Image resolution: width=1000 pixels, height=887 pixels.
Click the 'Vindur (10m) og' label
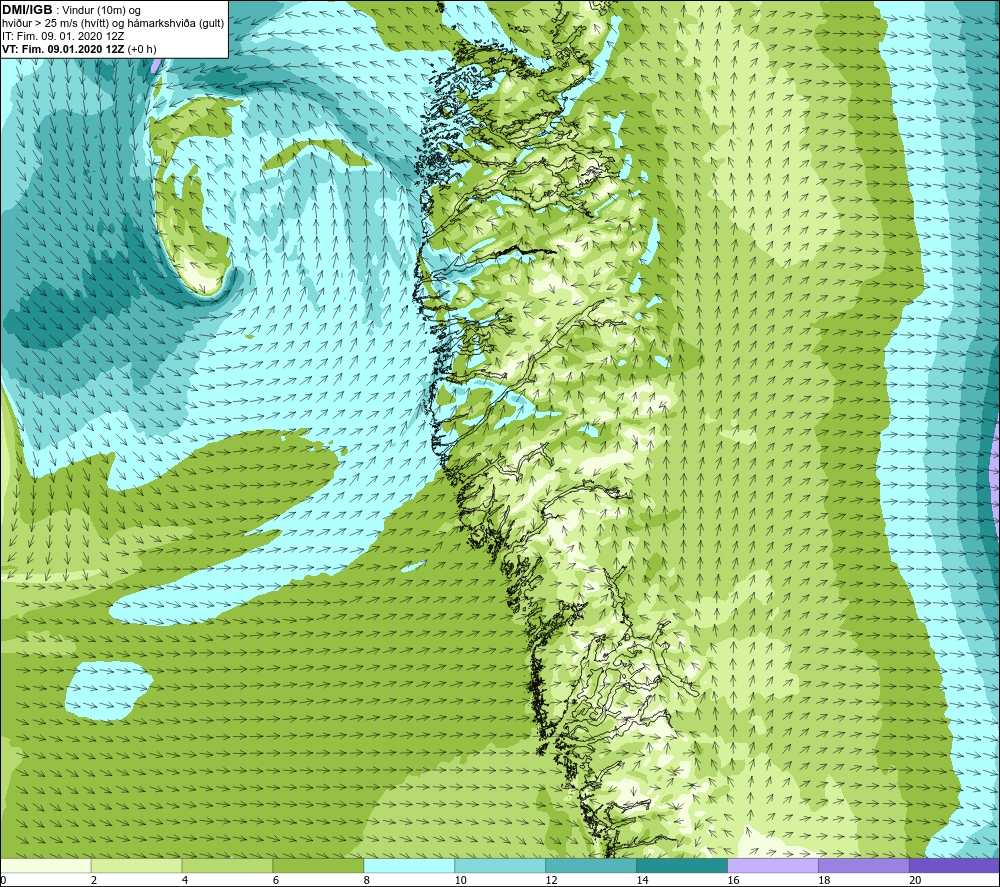pos(103,10)
